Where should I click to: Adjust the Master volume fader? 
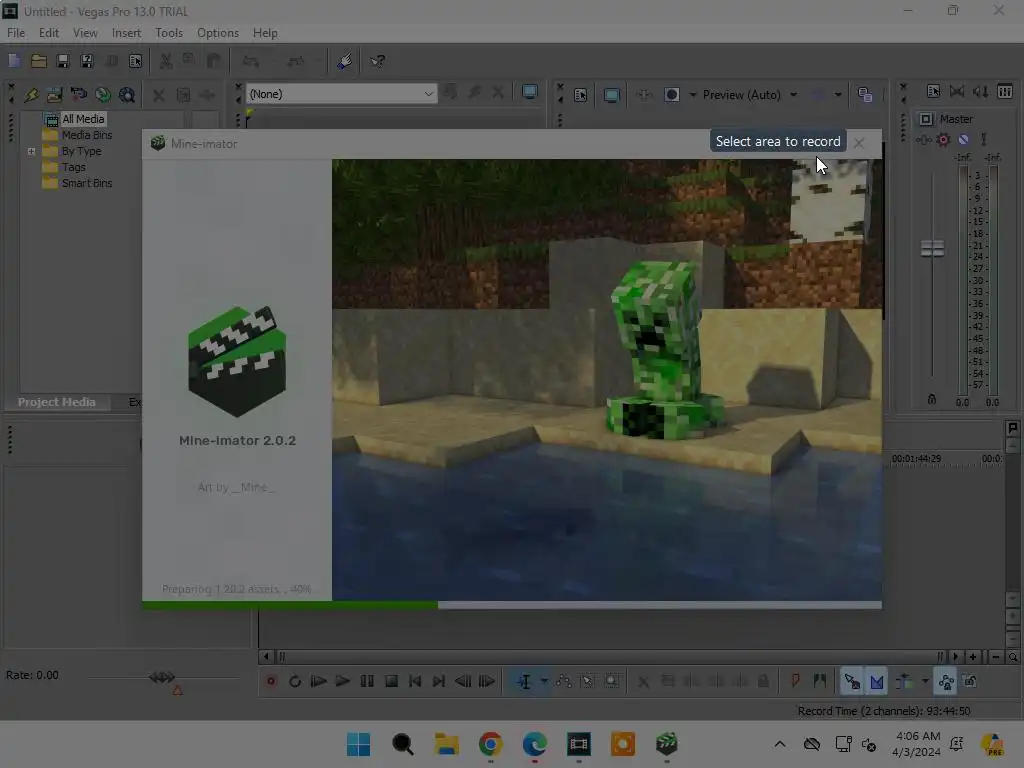click(932, 248)
